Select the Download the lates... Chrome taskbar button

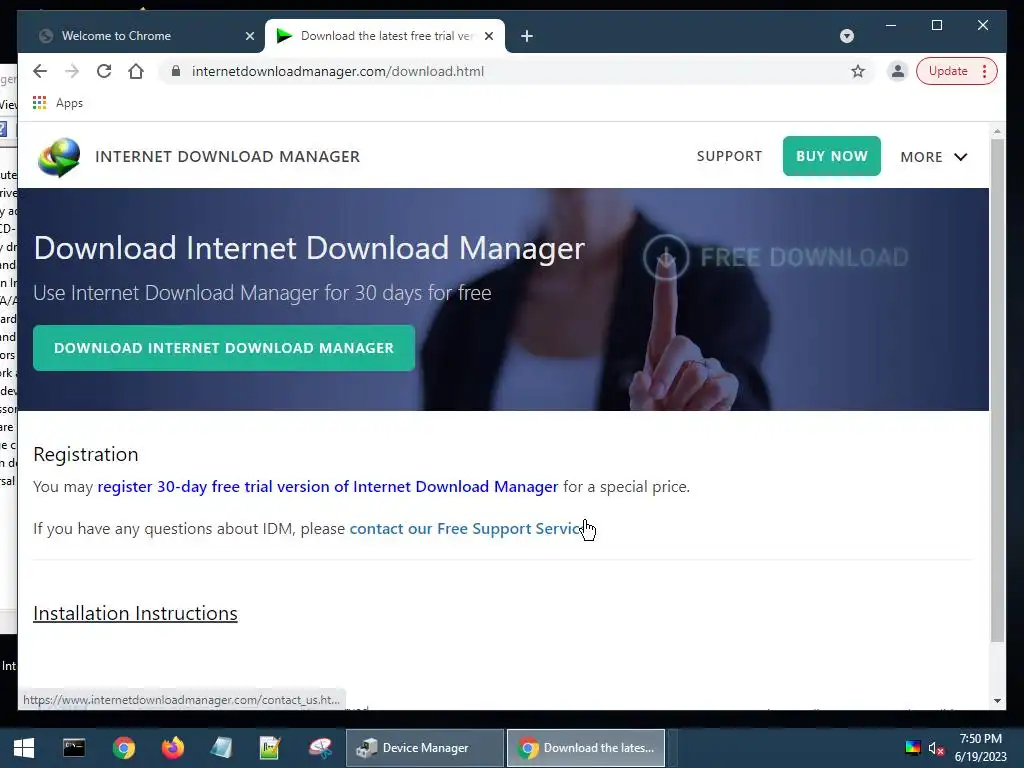pyautogui.click(x=586, y=748)
